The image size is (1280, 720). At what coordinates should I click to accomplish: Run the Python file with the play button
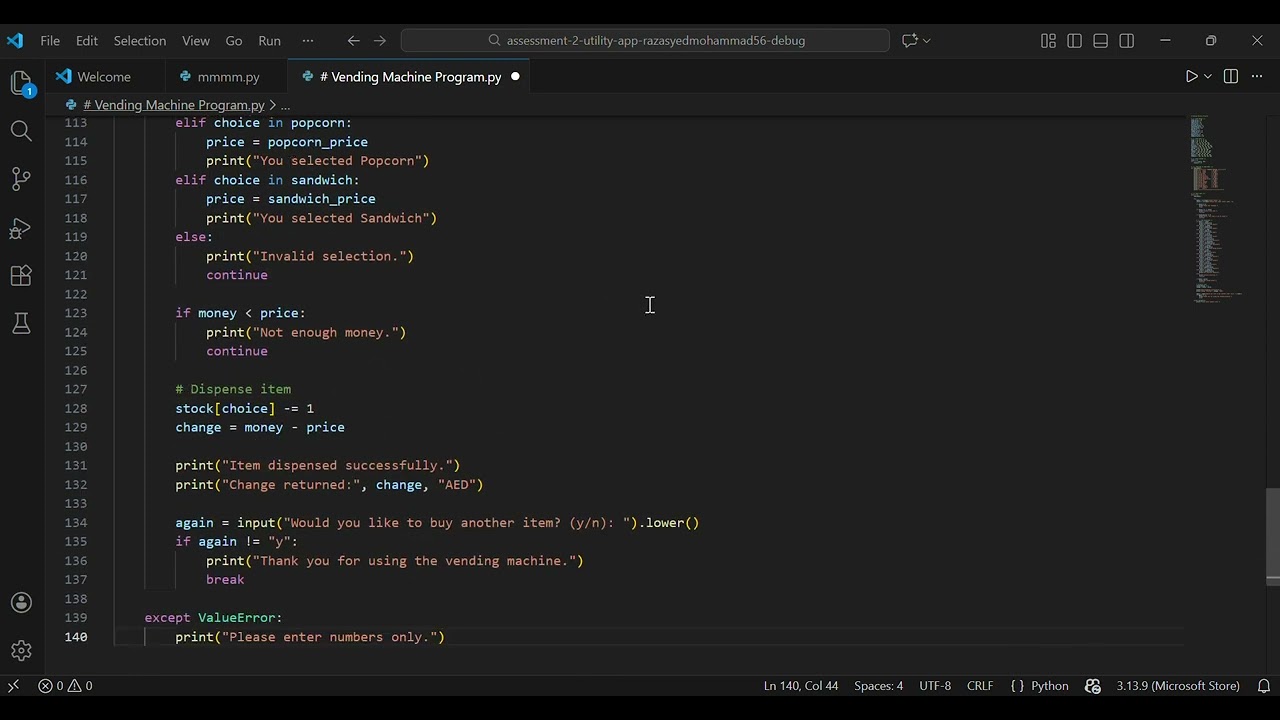coord(1191,77)
